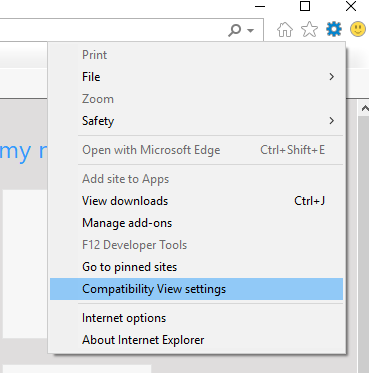
Task: Open the Home page icon
Action: 285,30
